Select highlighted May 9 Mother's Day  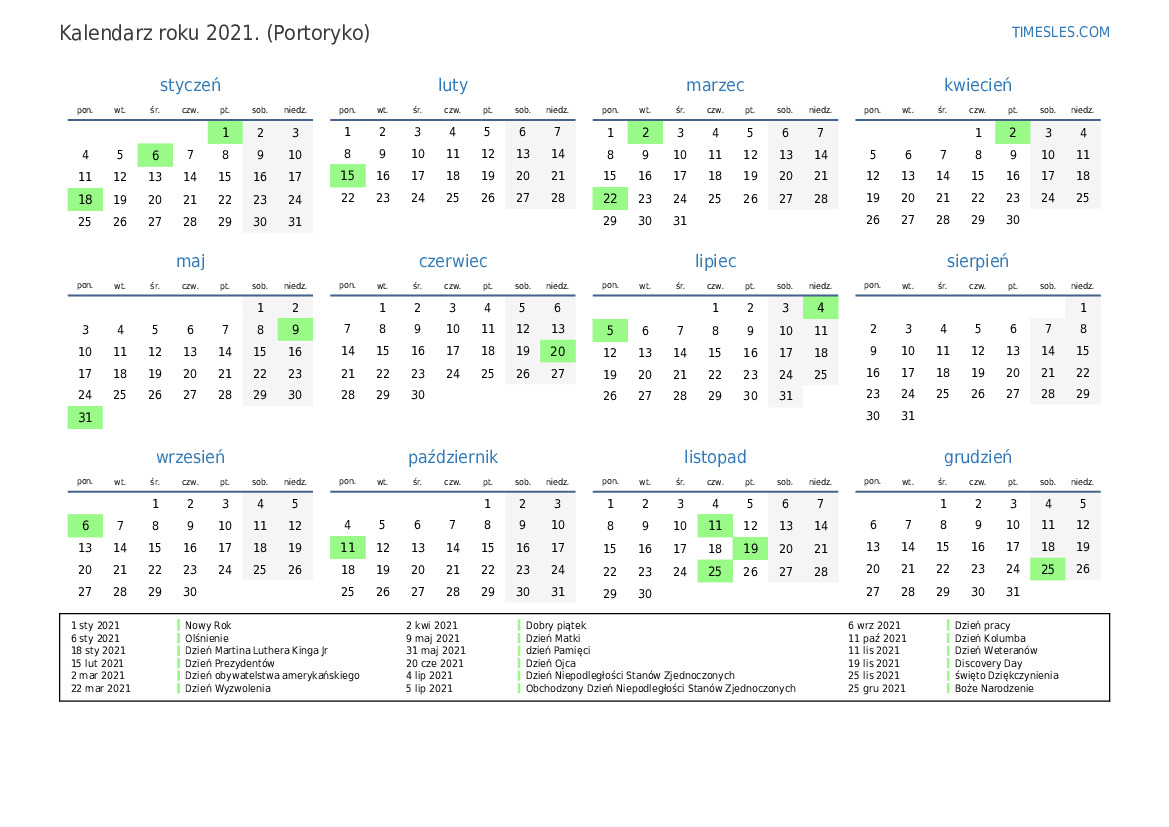[295, 330]
